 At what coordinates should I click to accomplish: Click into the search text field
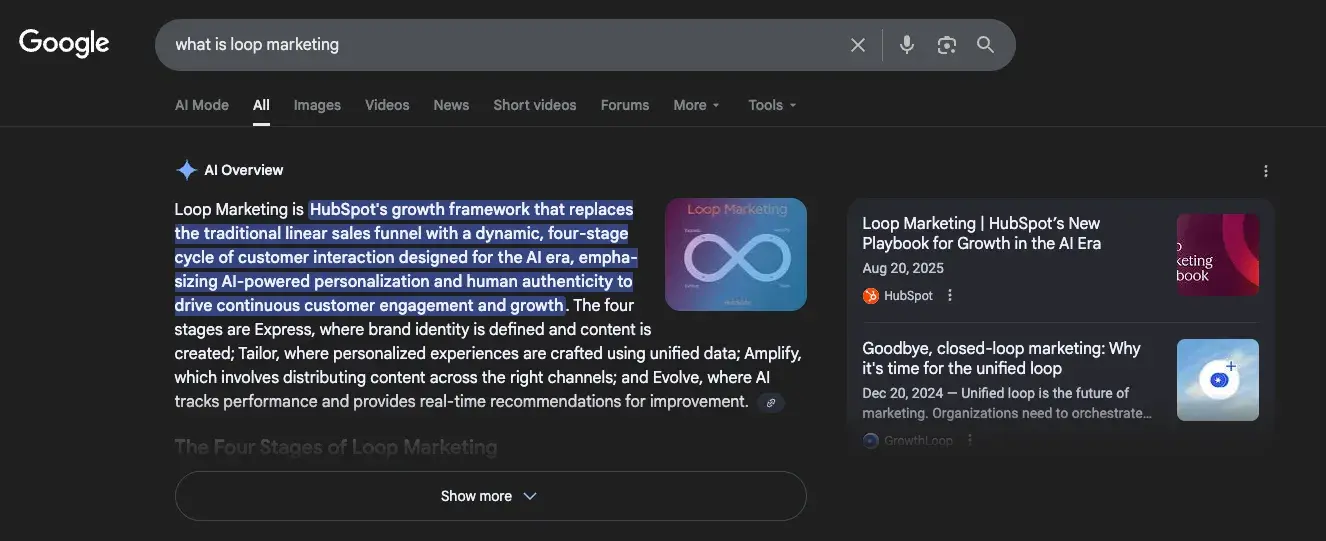click(500, 45)
